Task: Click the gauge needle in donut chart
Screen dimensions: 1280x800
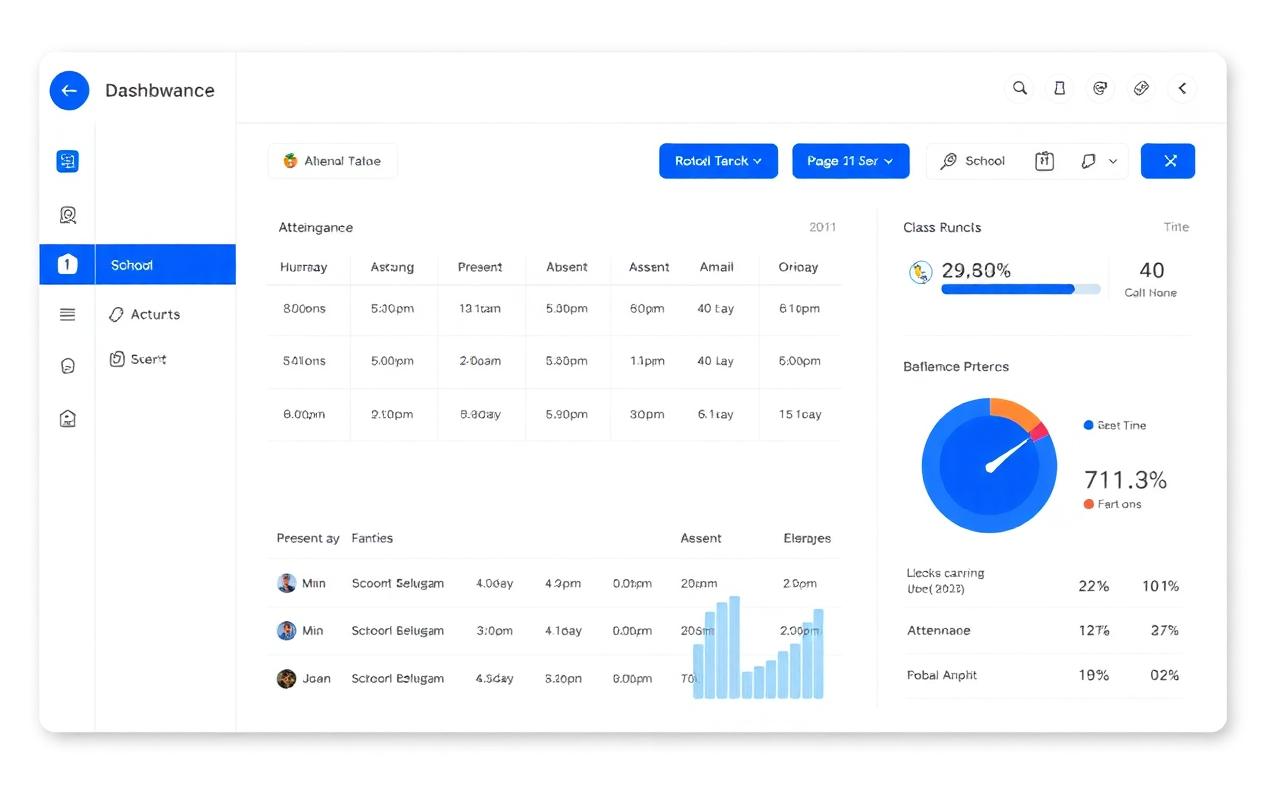Action: 1009,453
